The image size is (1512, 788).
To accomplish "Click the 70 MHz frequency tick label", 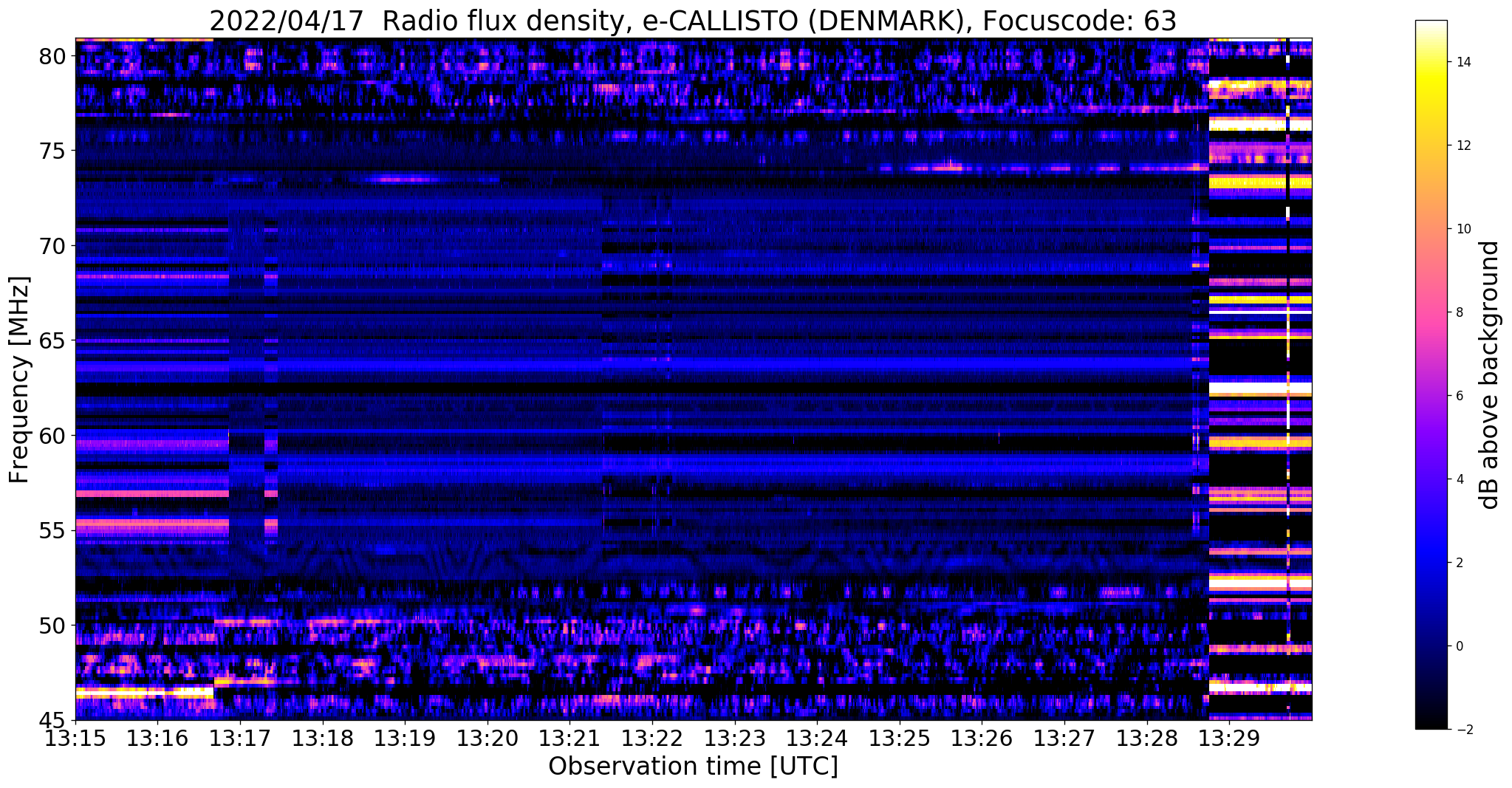I will [x=54, y=245].
